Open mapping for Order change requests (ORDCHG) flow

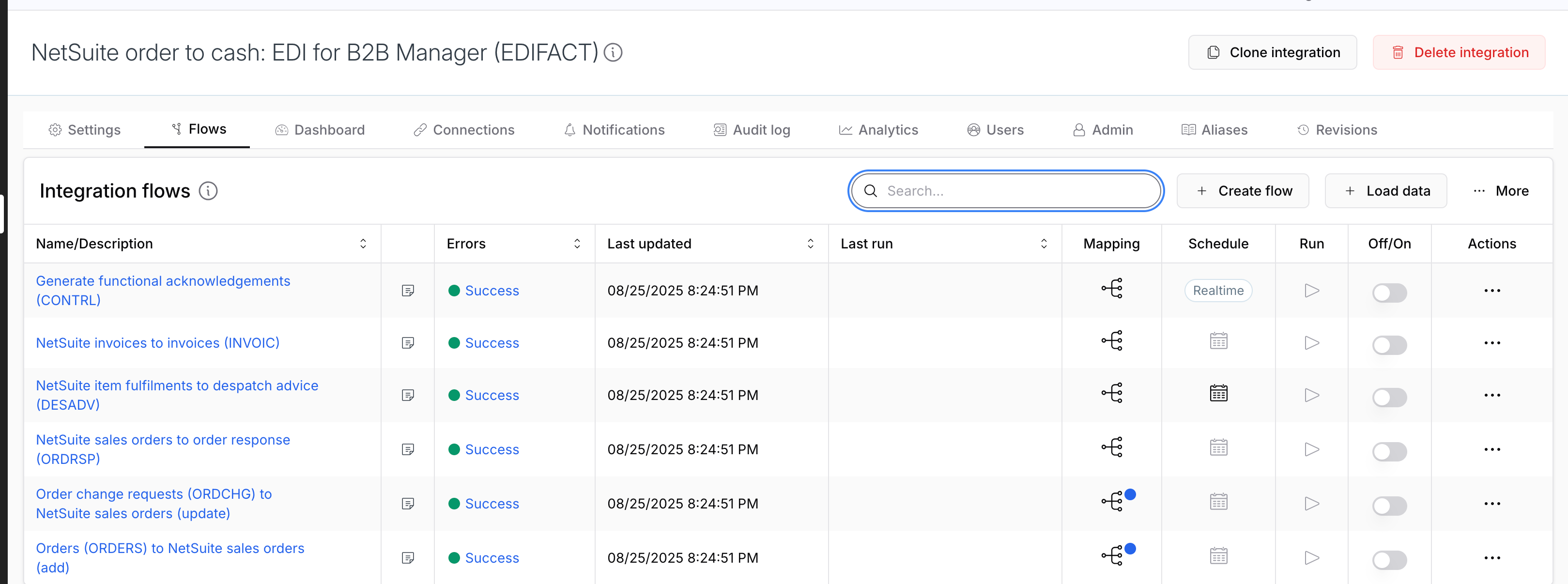click(x=1113, y=502)
